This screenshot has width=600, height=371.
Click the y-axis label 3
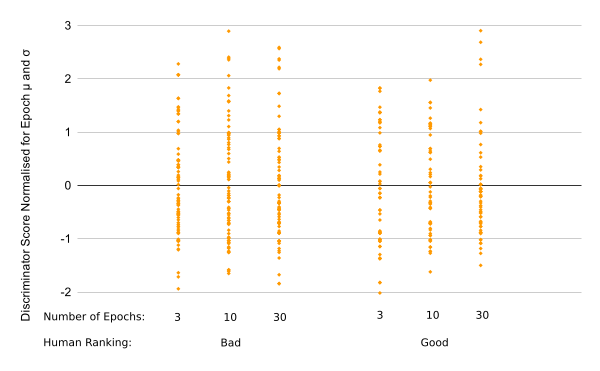point(68,26)
